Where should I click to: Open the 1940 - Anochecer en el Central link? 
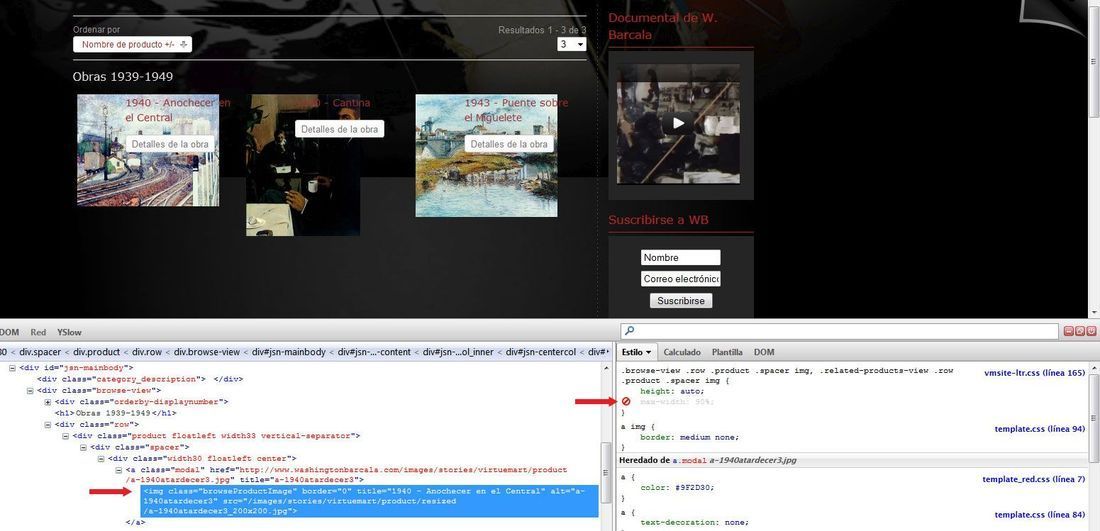(177, 110)
